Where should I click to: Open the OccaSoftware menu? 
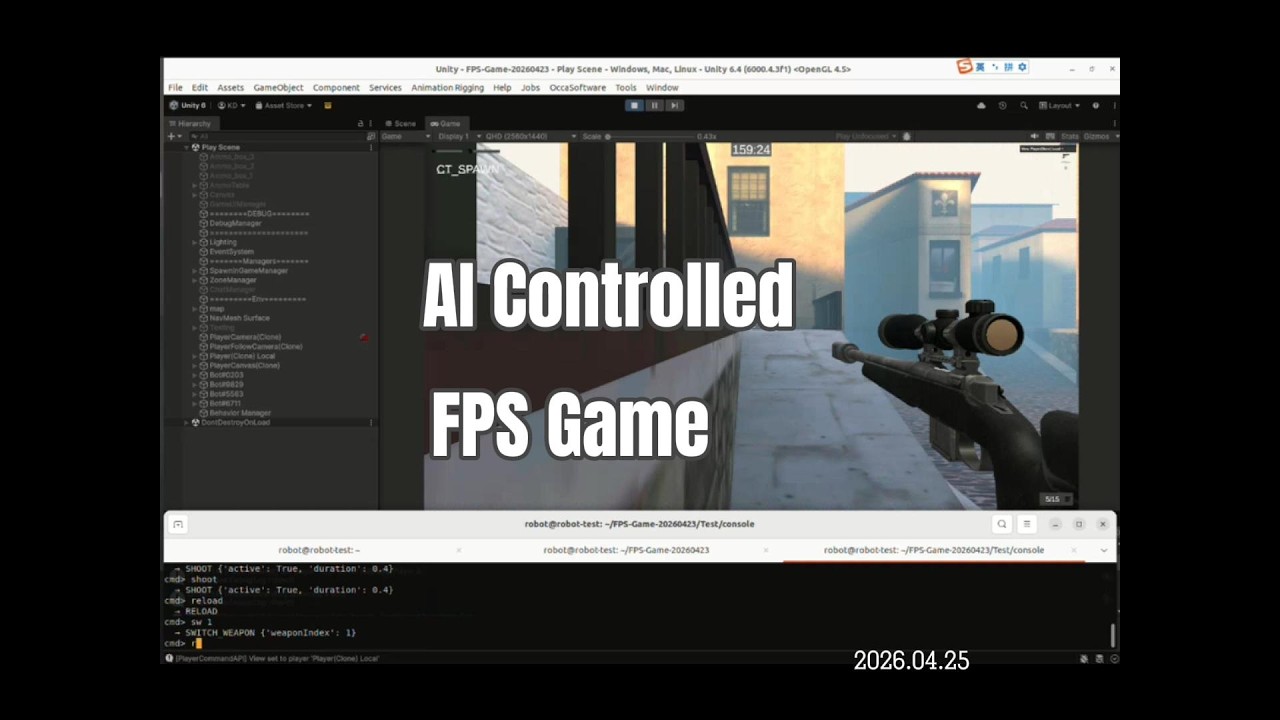[x=577, y=88]
